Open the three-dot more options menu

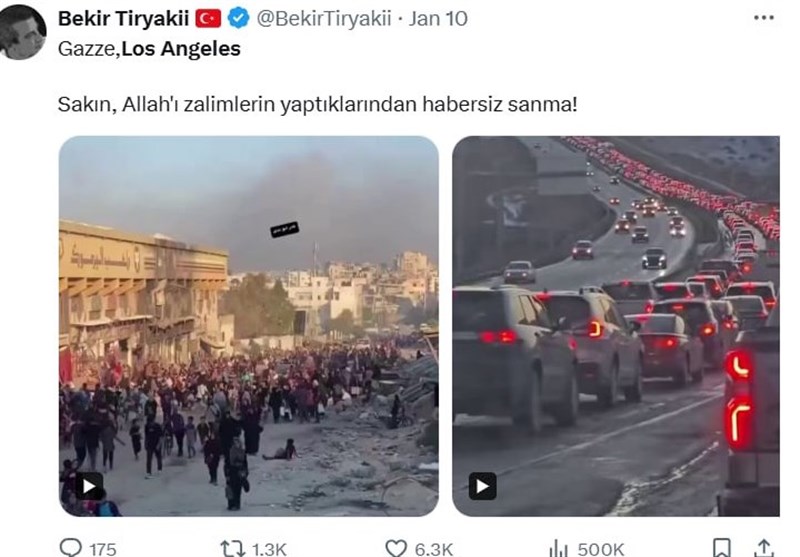pos(763,18)
